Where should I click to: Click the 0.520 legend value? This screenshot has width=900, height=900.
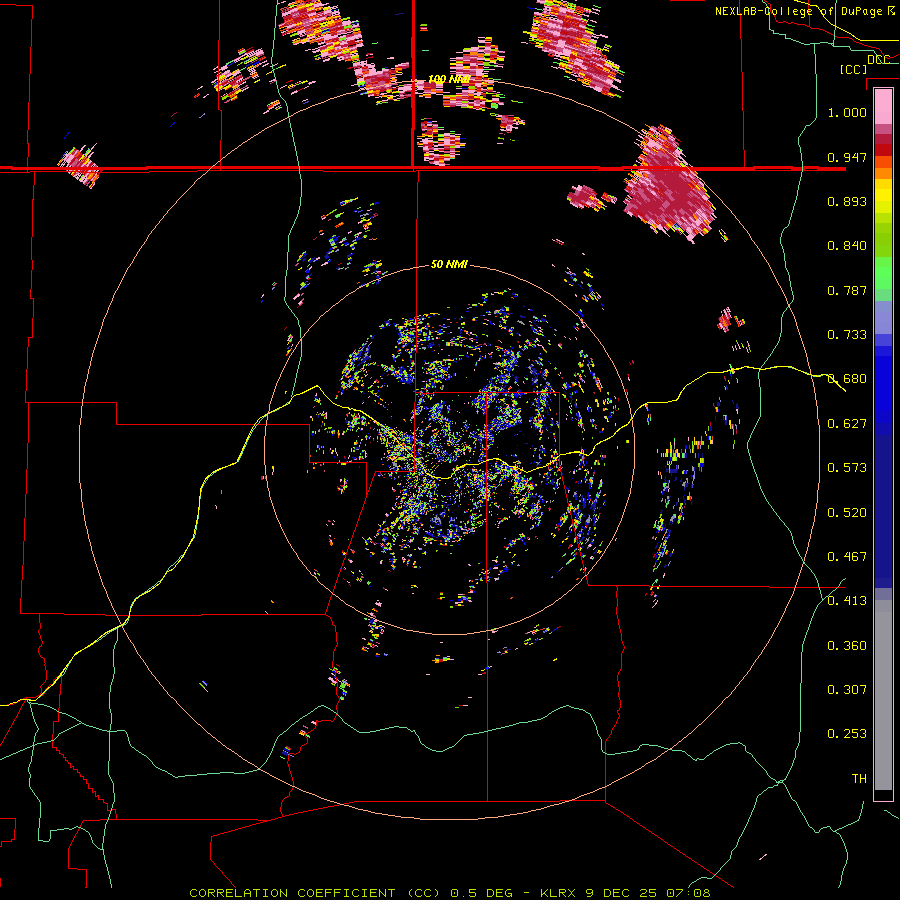pyautogui.click(x=847, y=513)
